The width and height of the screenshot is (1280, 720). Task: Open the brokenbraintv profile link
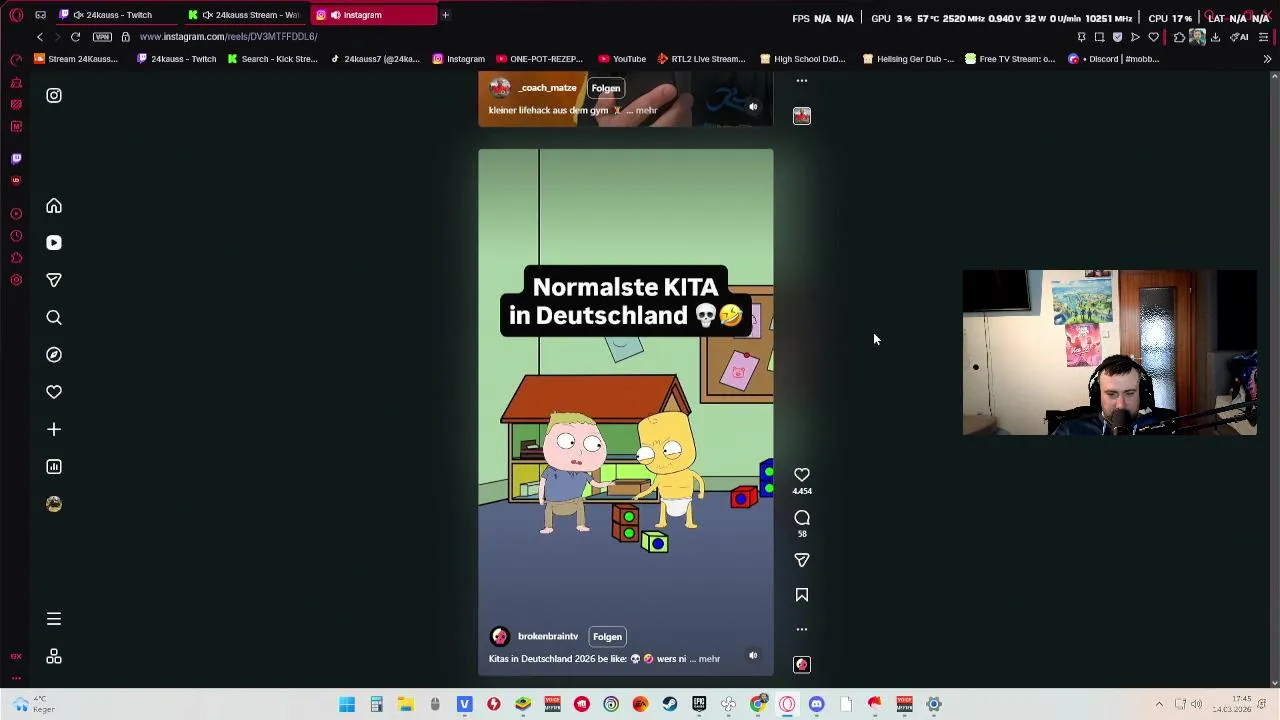(548, 637)
